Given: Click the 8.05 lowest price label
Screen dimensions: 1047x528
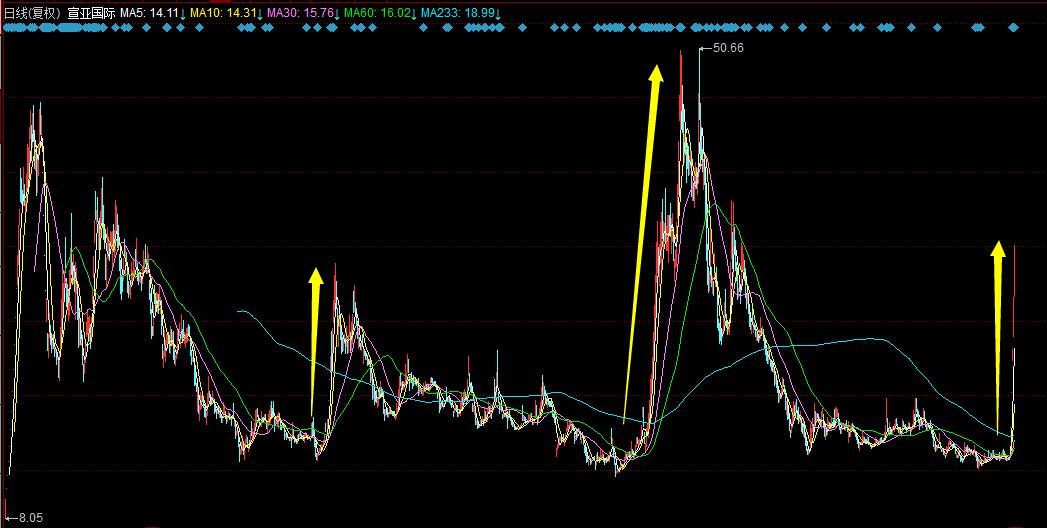Looking at the screenshot, I should 28,518.
